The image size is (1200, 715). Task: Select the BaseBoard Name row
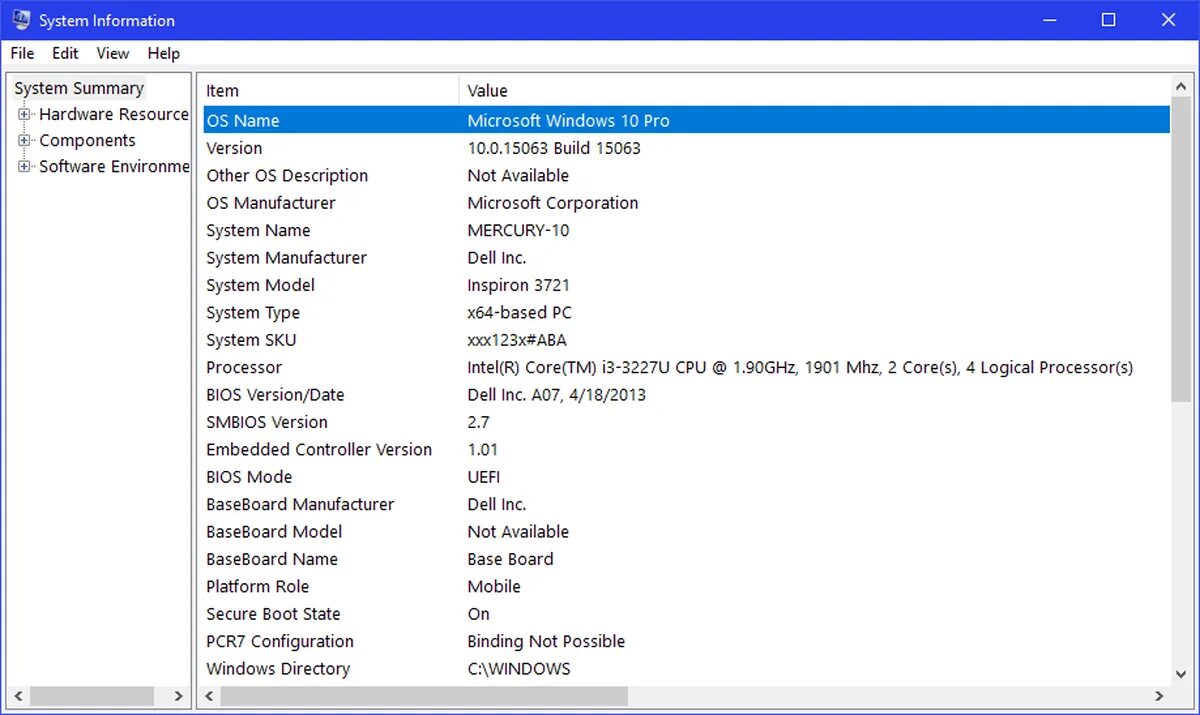(686, 559)
